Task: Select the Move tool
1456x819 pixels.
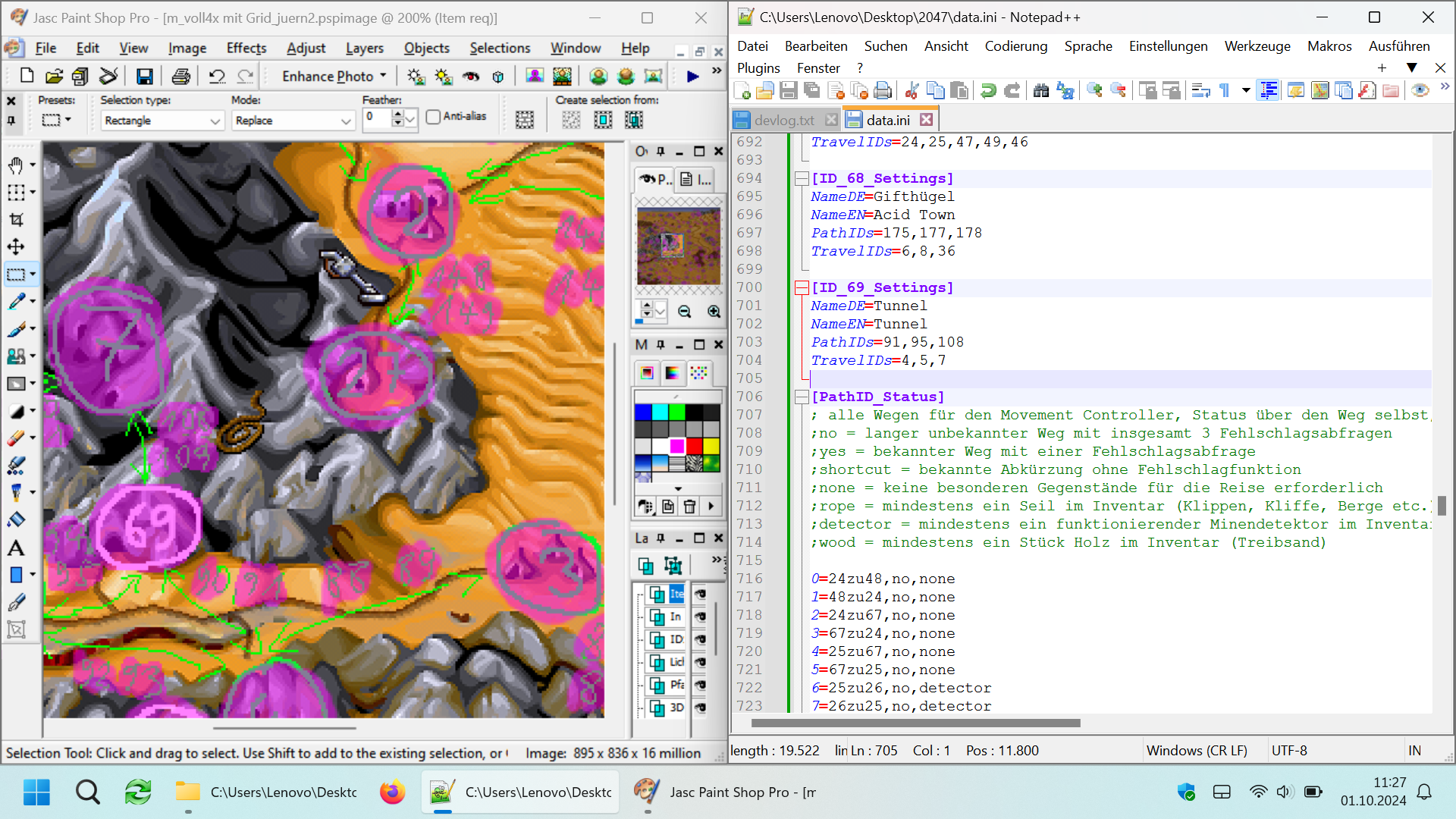Action: [x=16, y=246]
